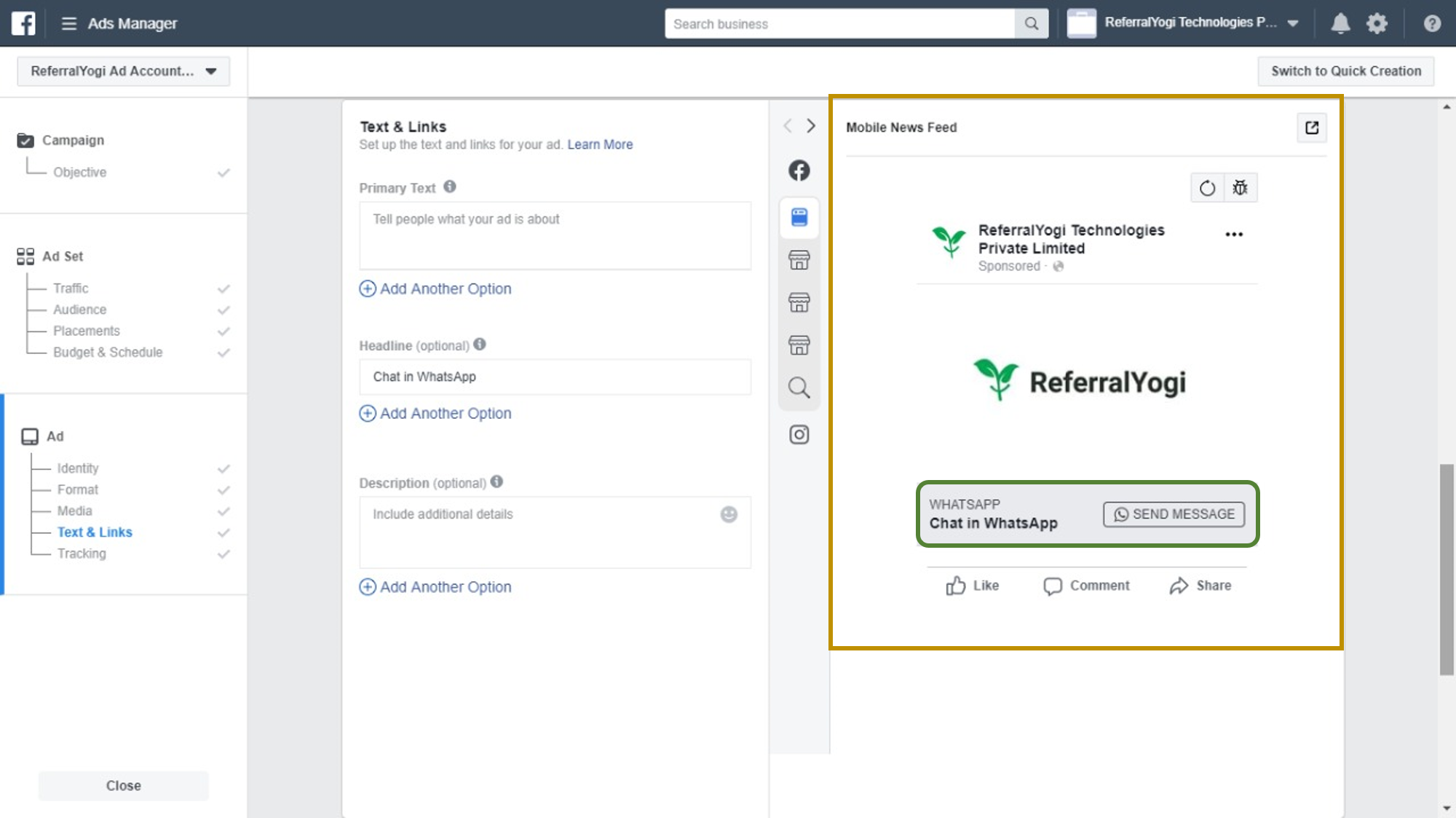Click Switch to Quick Creation button

1346,71
